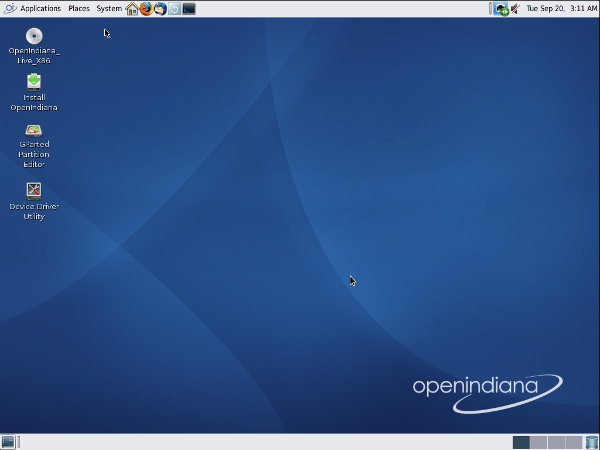This screenshot has width=600, height=450.
Task: Click the muted volume speaker icon
Action: point(515,9)
